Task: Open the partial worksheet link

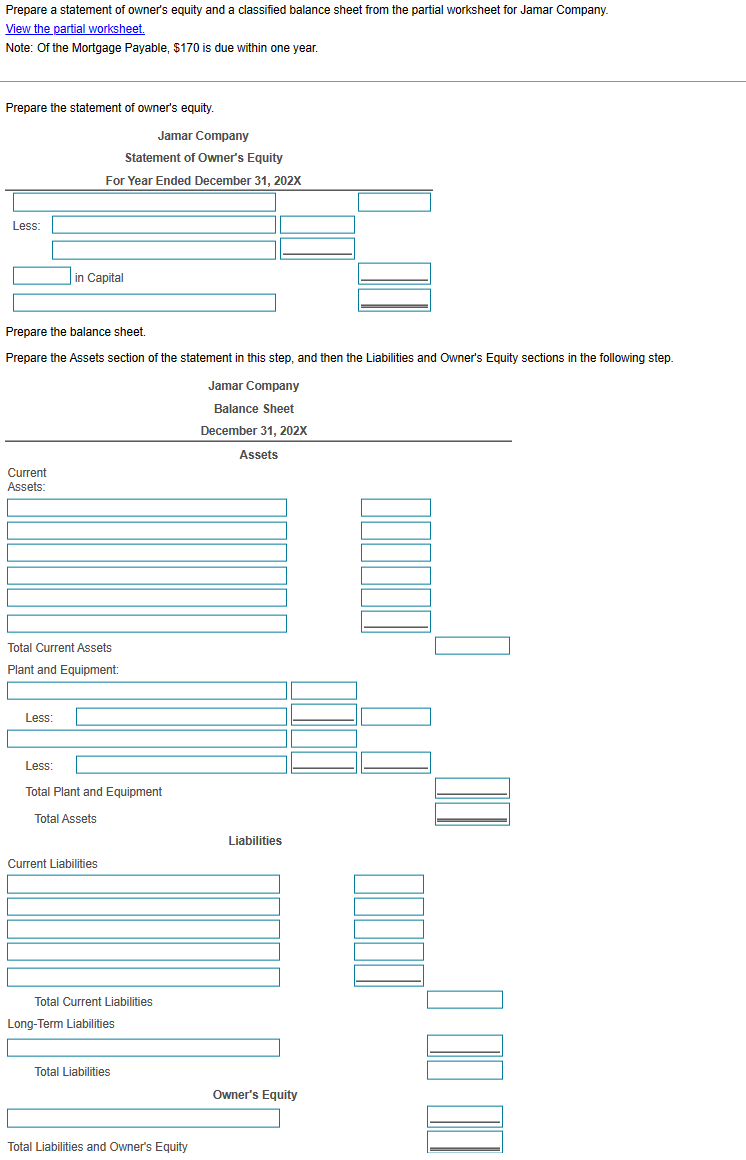Action: pyautogui.click(x=75, y=29)
